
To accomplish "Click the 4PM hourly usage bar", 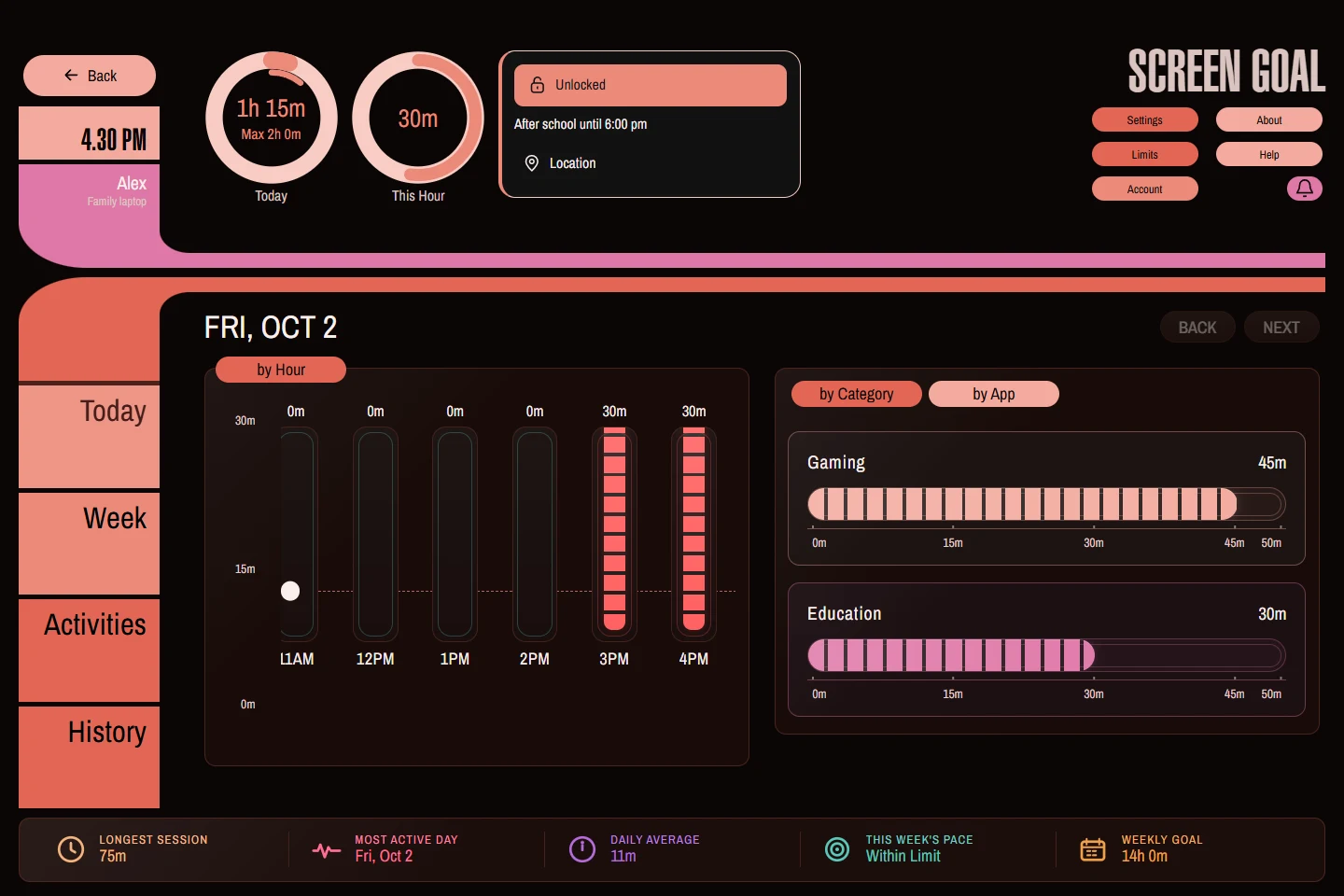I will pyautogui.click(x=693, y=532).
